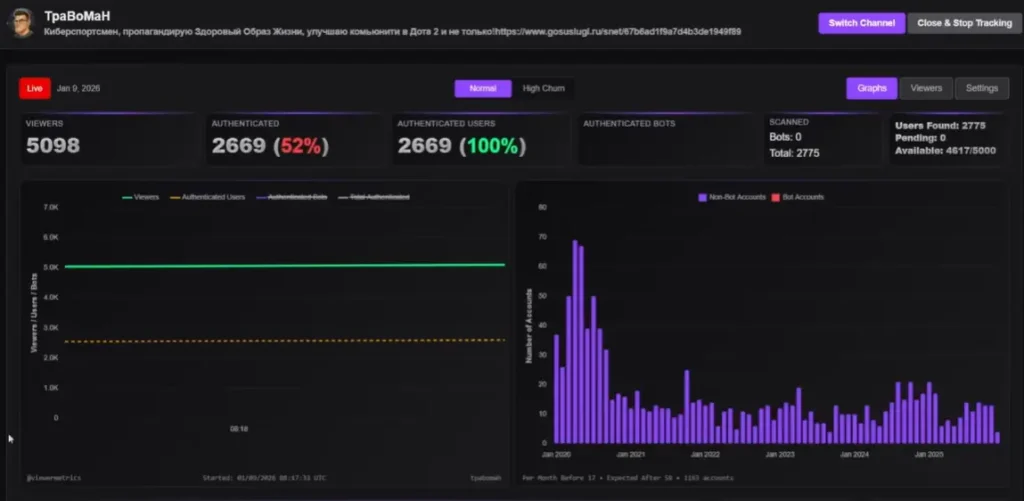Click the purple Non-Bot Accounts legend swatch
This screenshot has width=1024, height=501.
tap(702, 198)
